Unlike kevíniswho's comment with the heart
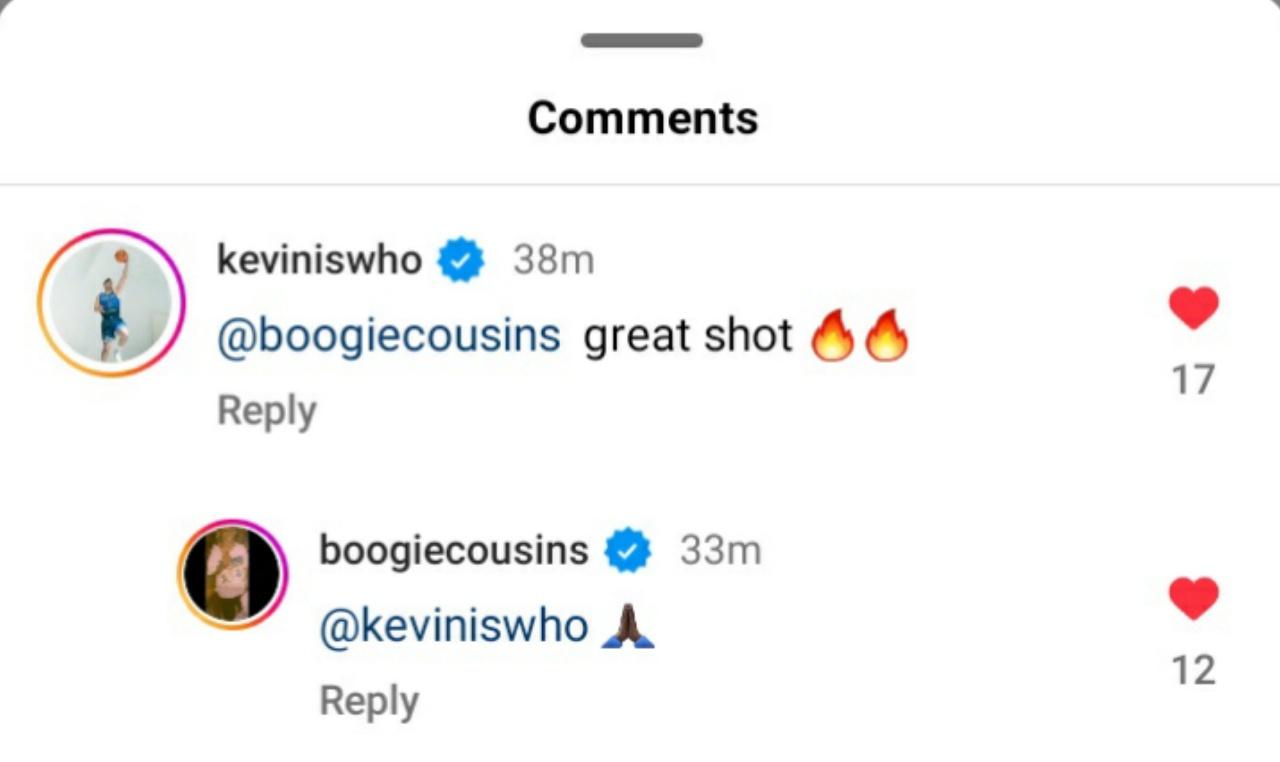Screen dimensions: 1280x762 pyautogui.click(x=1193, y=309)
